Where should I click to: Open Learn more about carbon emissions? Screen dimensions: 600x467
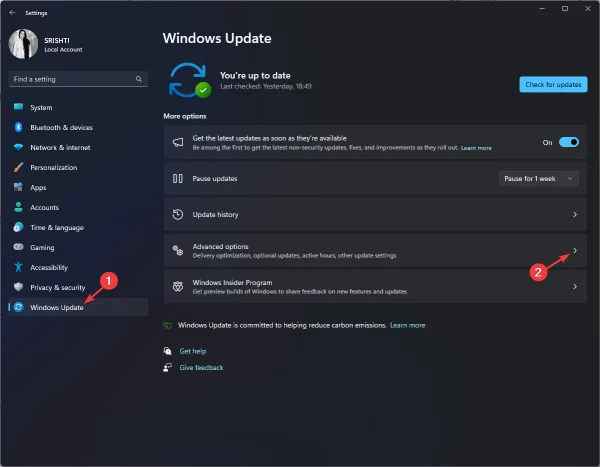(x=408, y=325)
